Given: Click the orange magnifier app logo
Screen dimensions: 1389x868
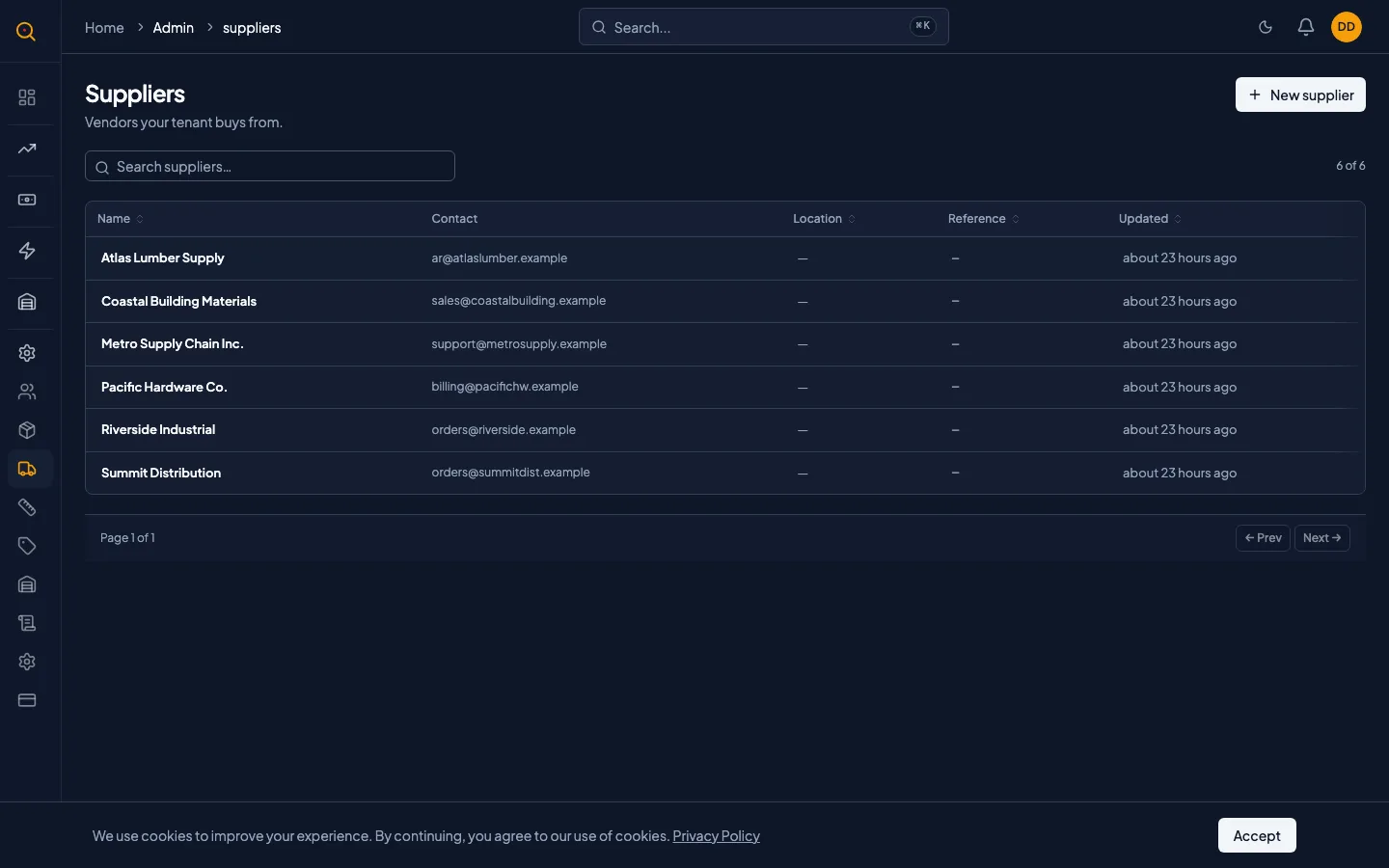Looking at the screenshot, I should (x=26, y=31).
